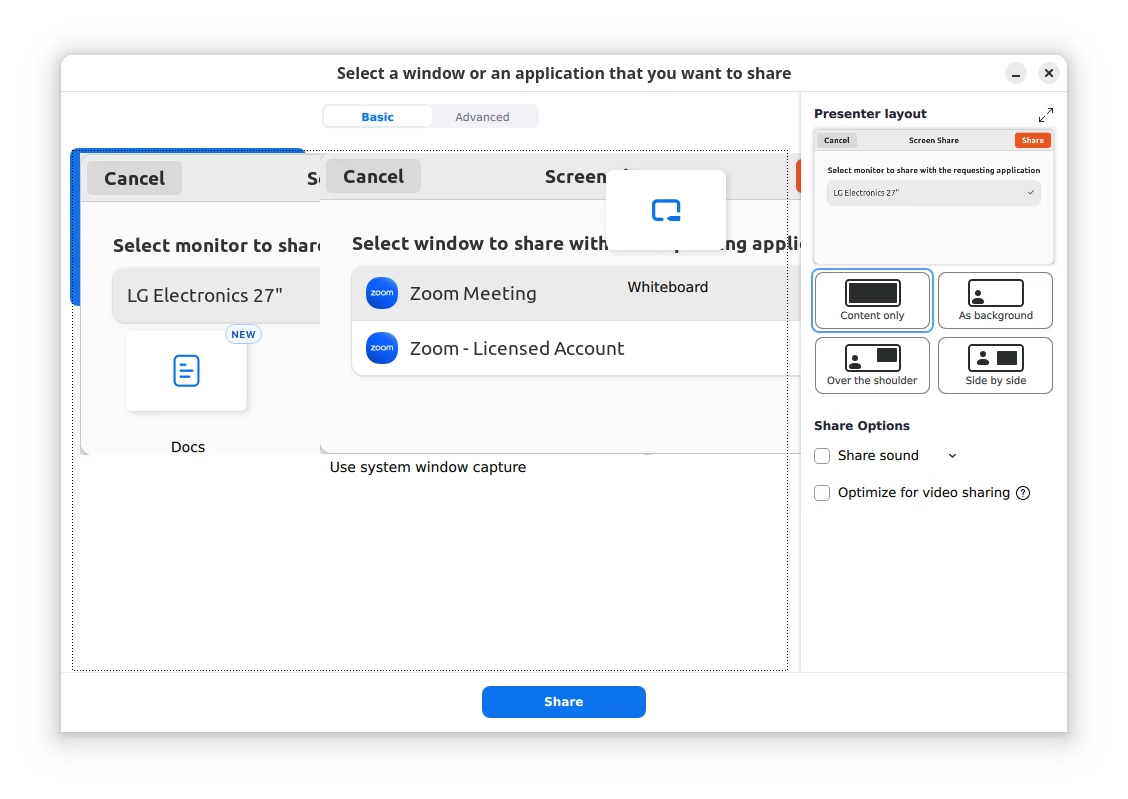This screenshot has width=1128, height=799.
Task: Choose the As background layout
Action: pyautogui.click(x=996, y=301)
